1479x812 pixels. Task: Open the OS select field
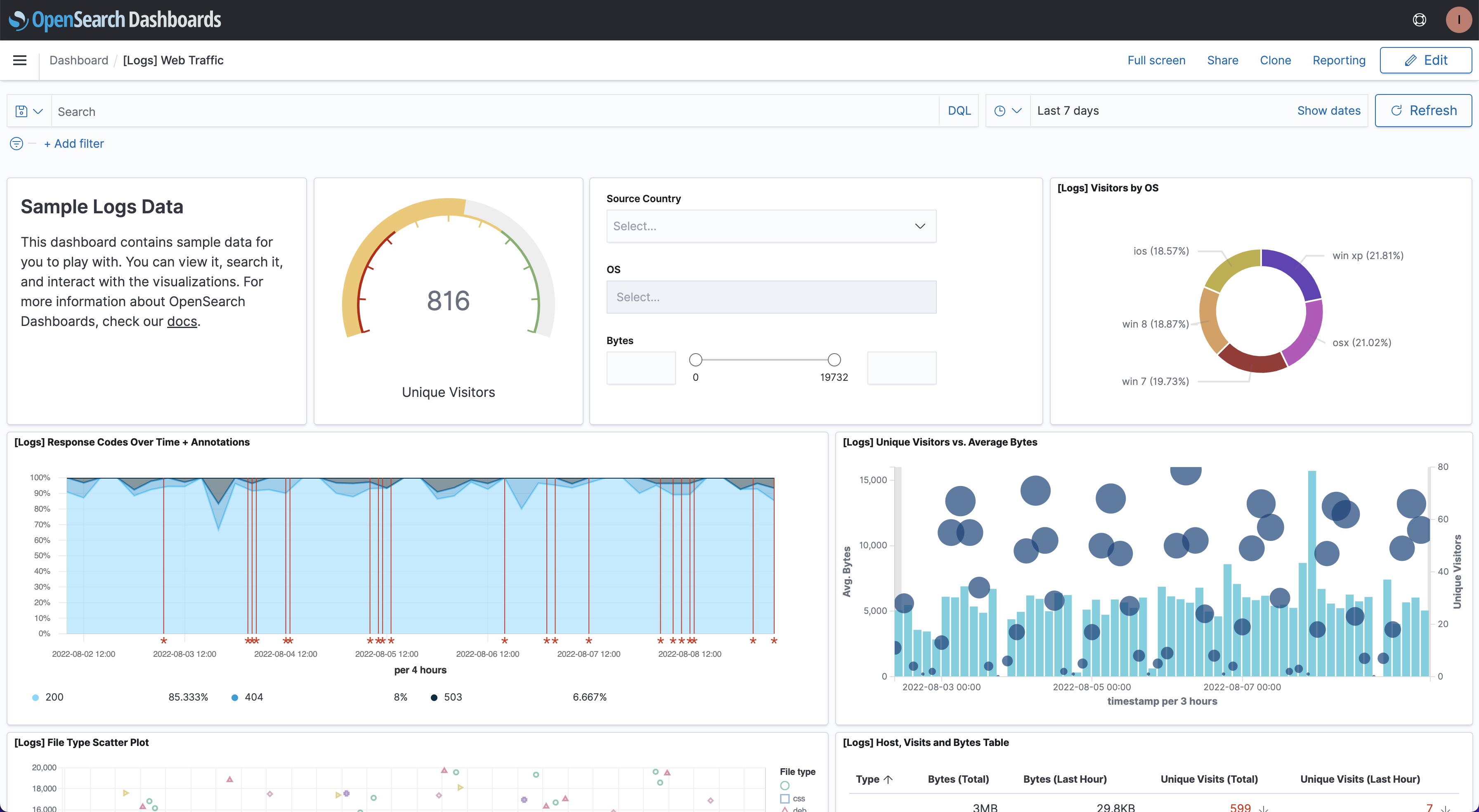[x=771, y=297]
